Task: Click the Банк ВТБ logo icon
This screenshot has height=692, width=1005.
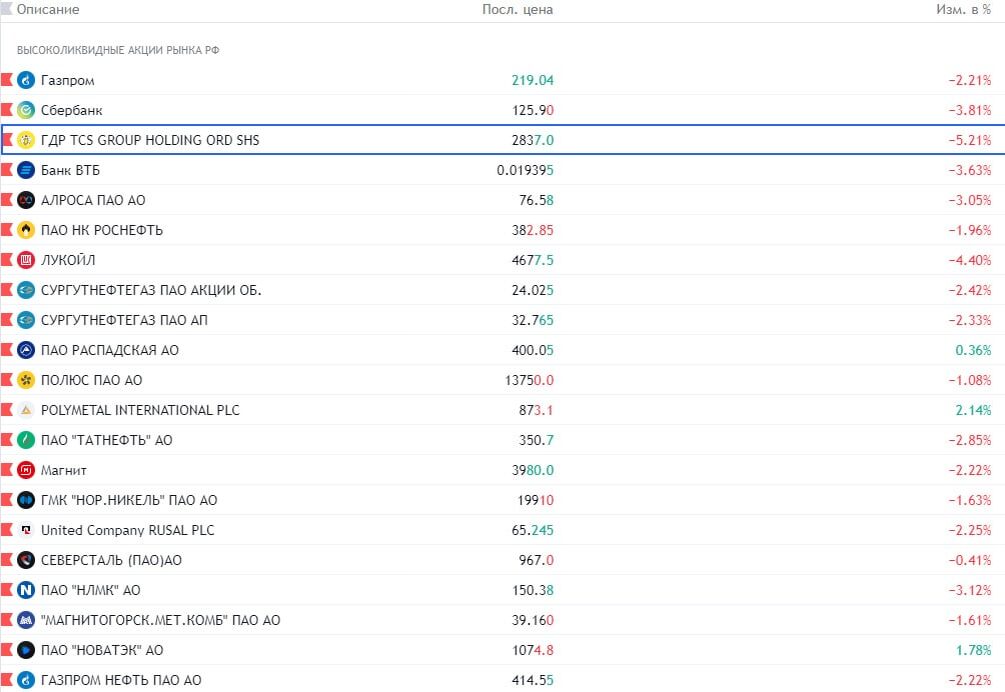Action: click(x=26, y=170)
